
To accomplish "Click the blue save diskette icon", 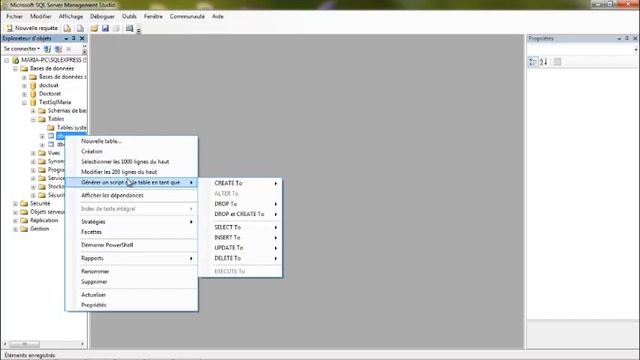I will pos(105,28).
